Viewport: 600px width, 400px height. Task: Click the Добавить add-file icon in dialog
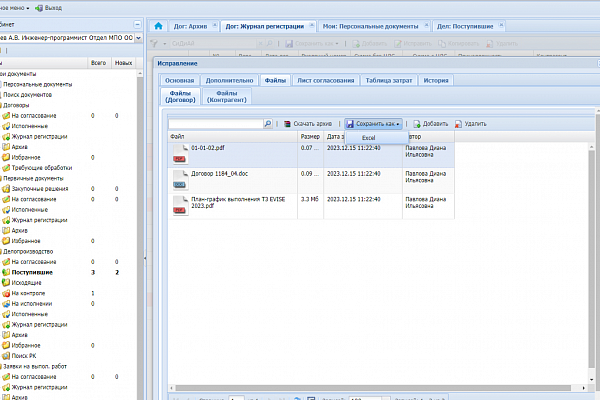click(x=417, y=124)
